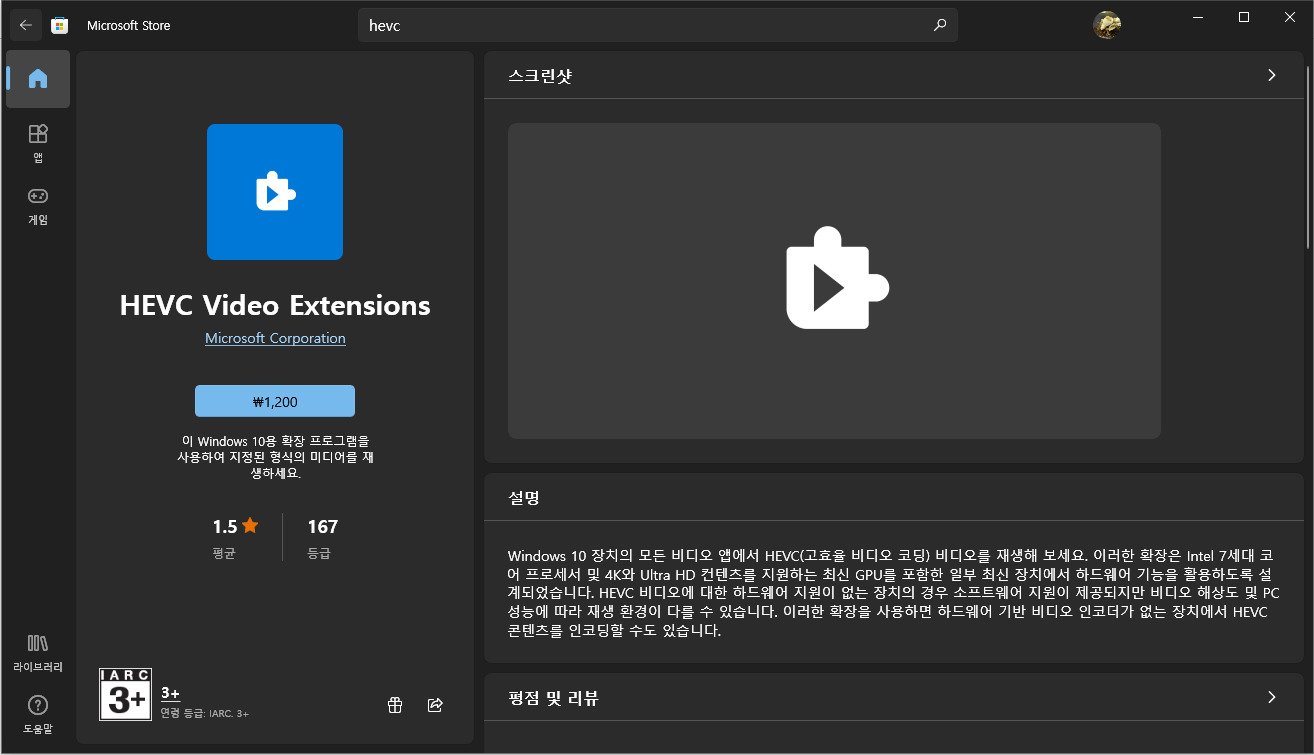This screenshot has height=755, width=1314.
Task: Click the 1.5 average rating value
Action: click(225, 526)
